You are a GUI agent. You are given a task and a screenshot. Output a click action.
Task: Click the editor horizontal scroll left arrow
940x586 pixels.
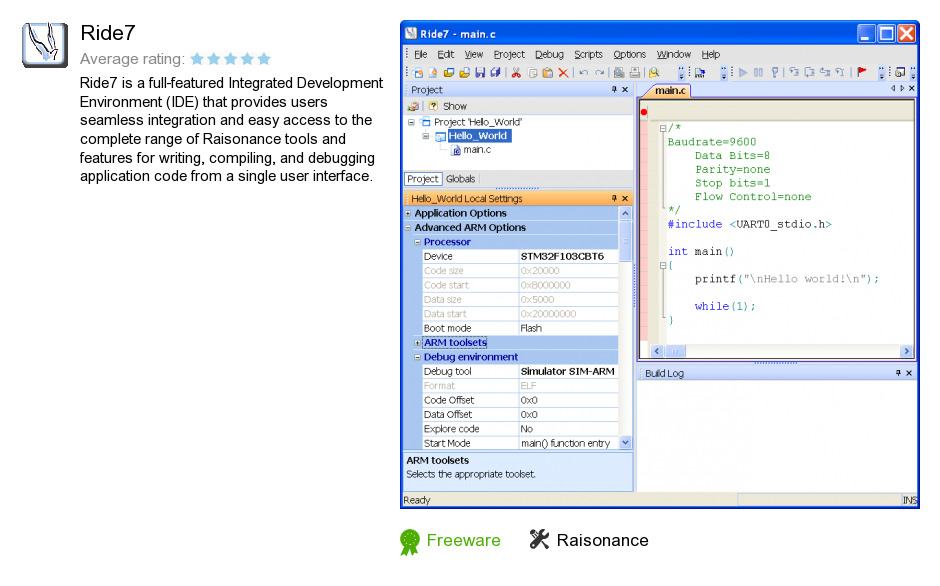(x=657, y=351)
